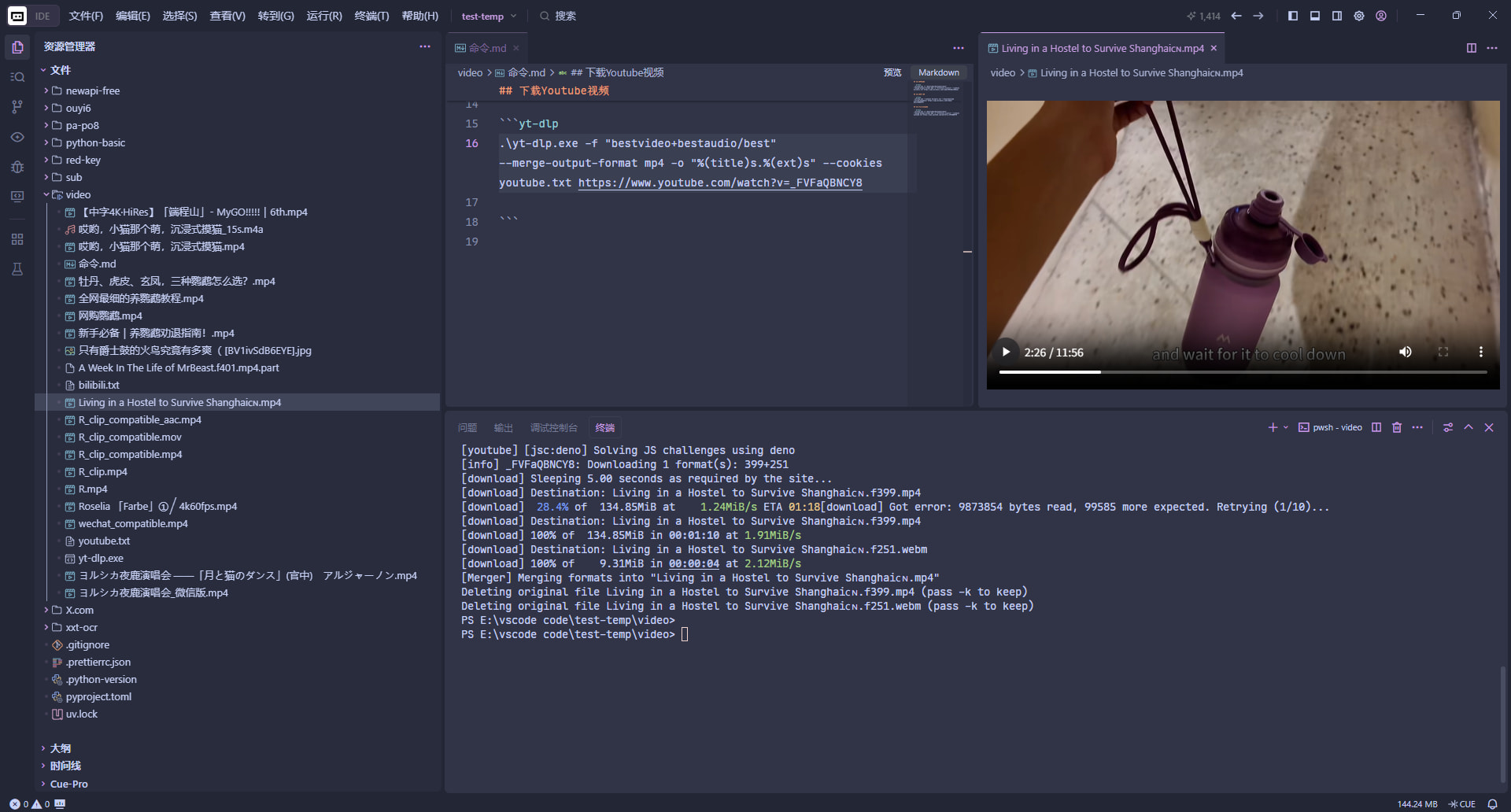The width and height of the screenshot is (1511, 812).
Task: Open the 运行(R) menu
Action: tap(324, 16)
